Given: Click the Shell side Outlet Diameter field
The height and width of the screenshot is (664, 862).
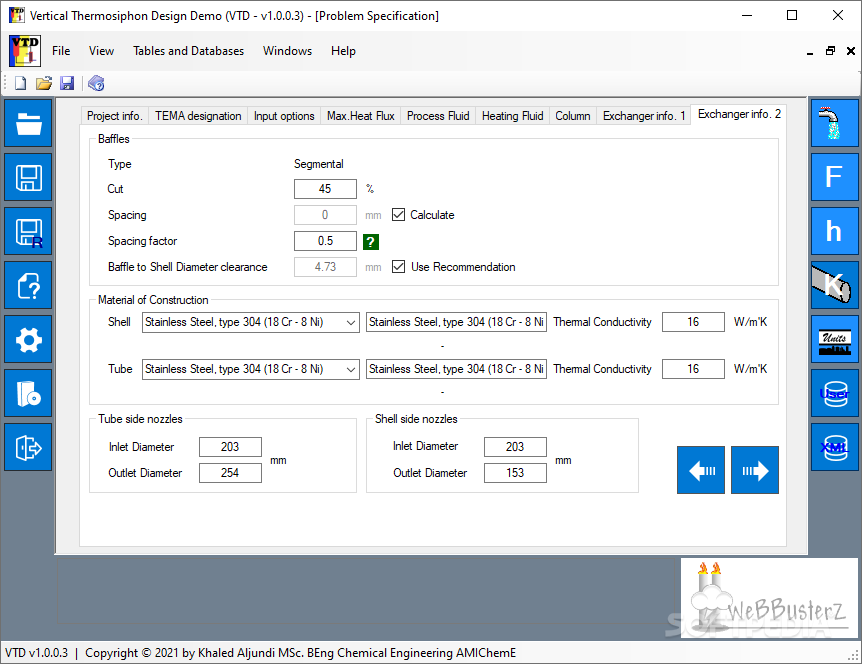Looking at the screenshot, I should coord(515,473).
